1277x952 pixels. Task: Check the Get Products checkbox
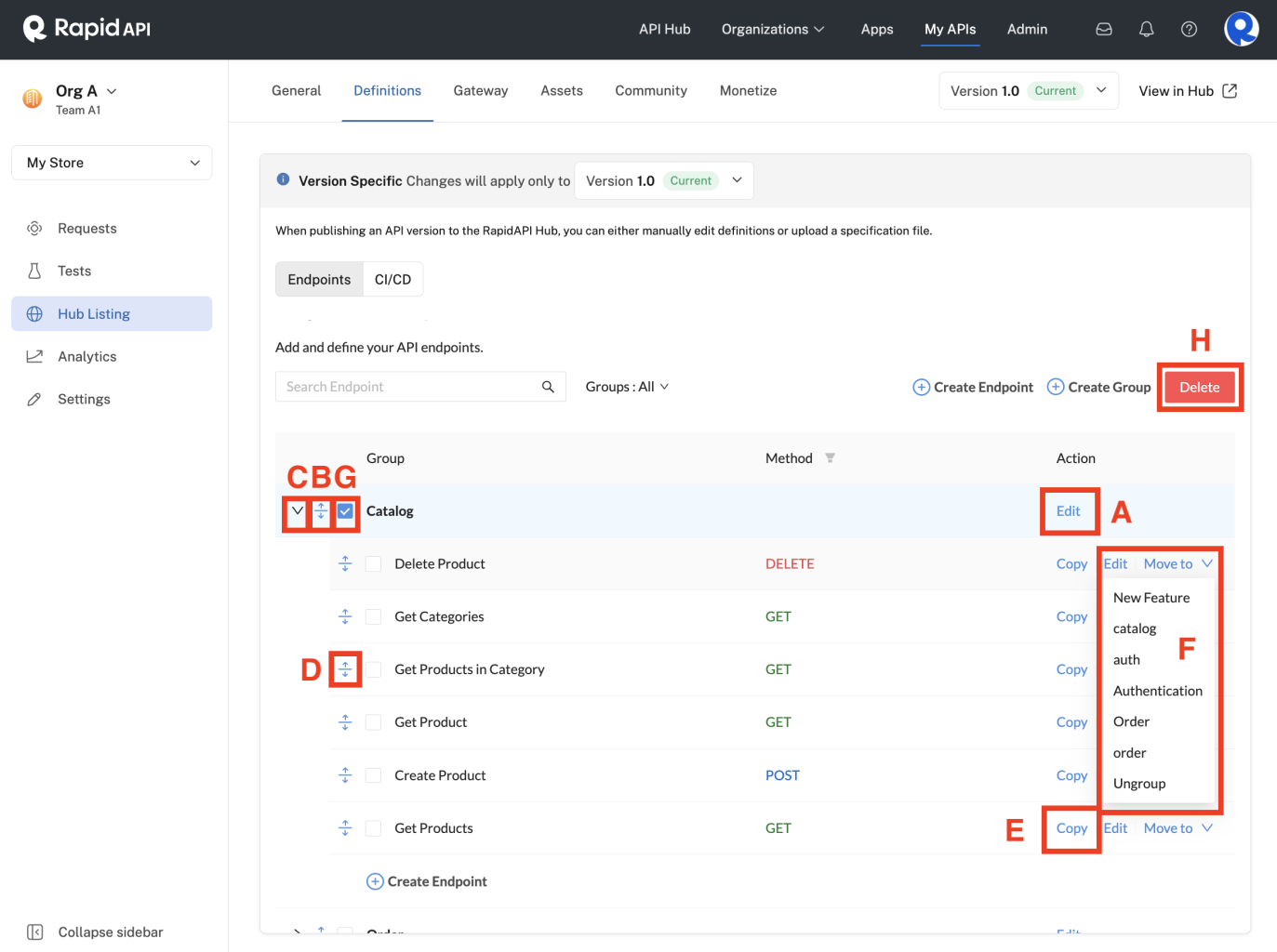(x=373, y=828)
